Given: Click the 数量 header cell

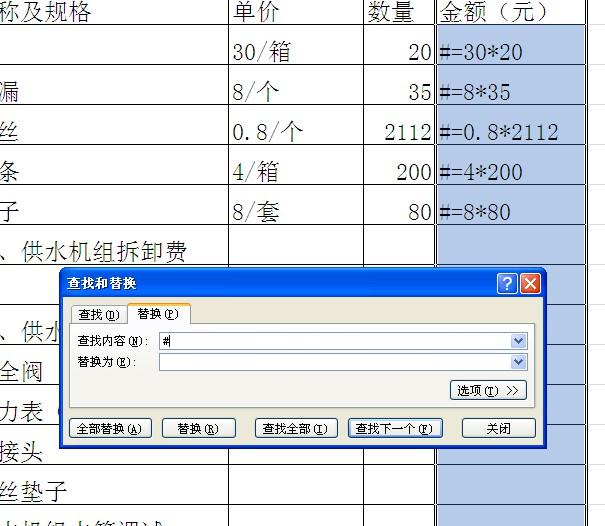Looking at the screenshot, I should (x=399, y=12).
